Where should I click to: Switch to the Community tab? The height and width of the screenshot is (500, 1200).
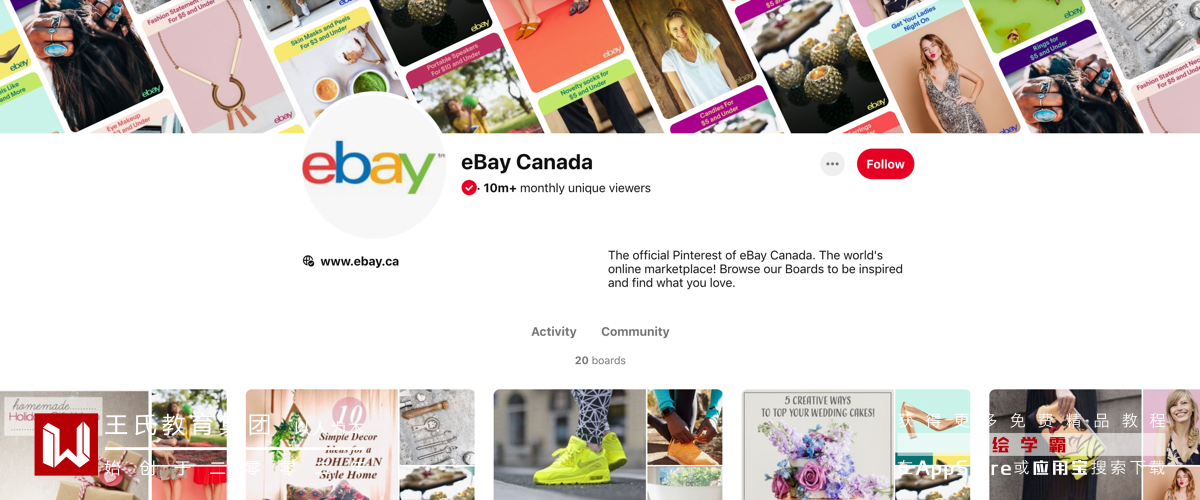tap(635, 331)
